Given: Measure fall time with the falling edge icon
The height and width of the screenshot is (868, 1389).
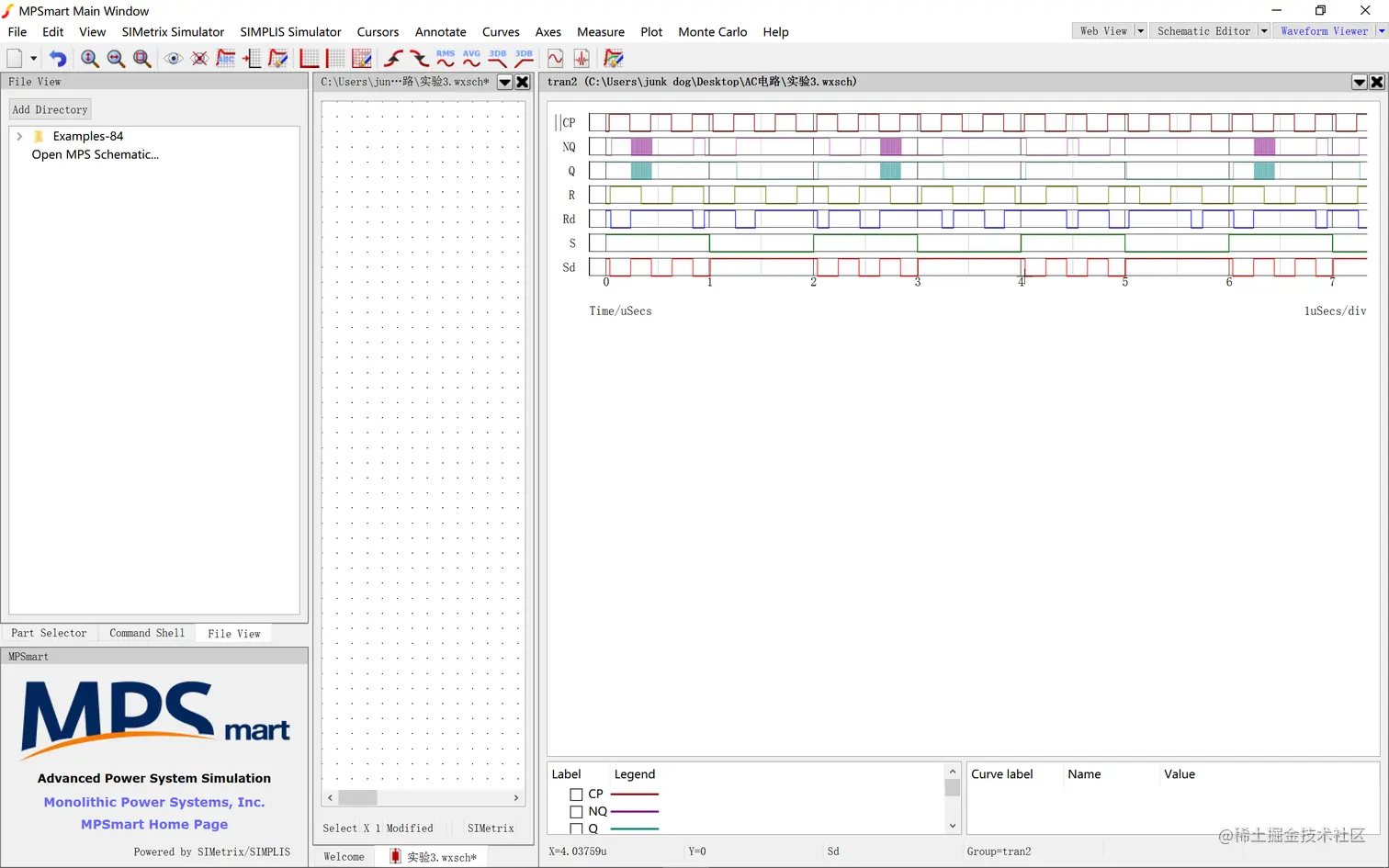Looking at the screenshot, I should point(419,59).
